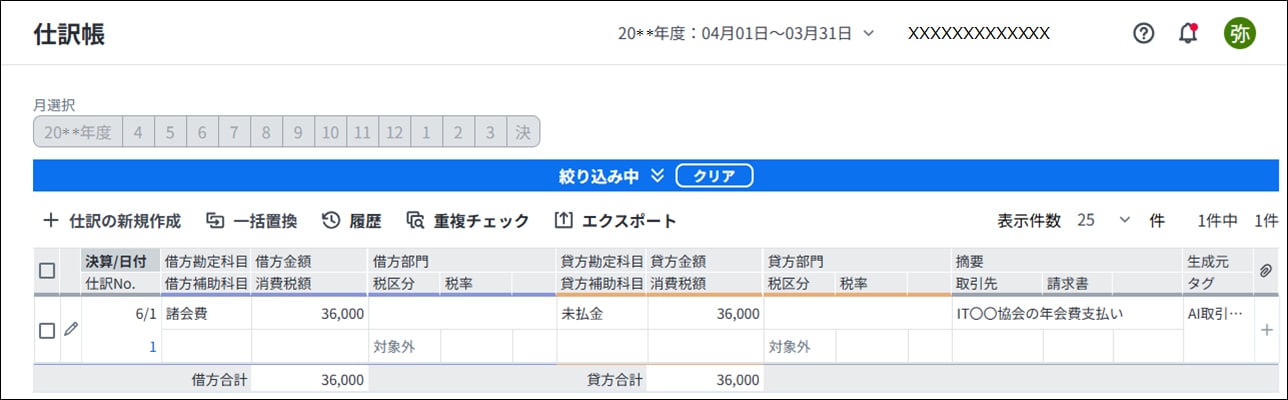Screen dimensions: 1288x400
Task: Open journal number 1 link
Action: pyautogui.click(x=153, y=346)
